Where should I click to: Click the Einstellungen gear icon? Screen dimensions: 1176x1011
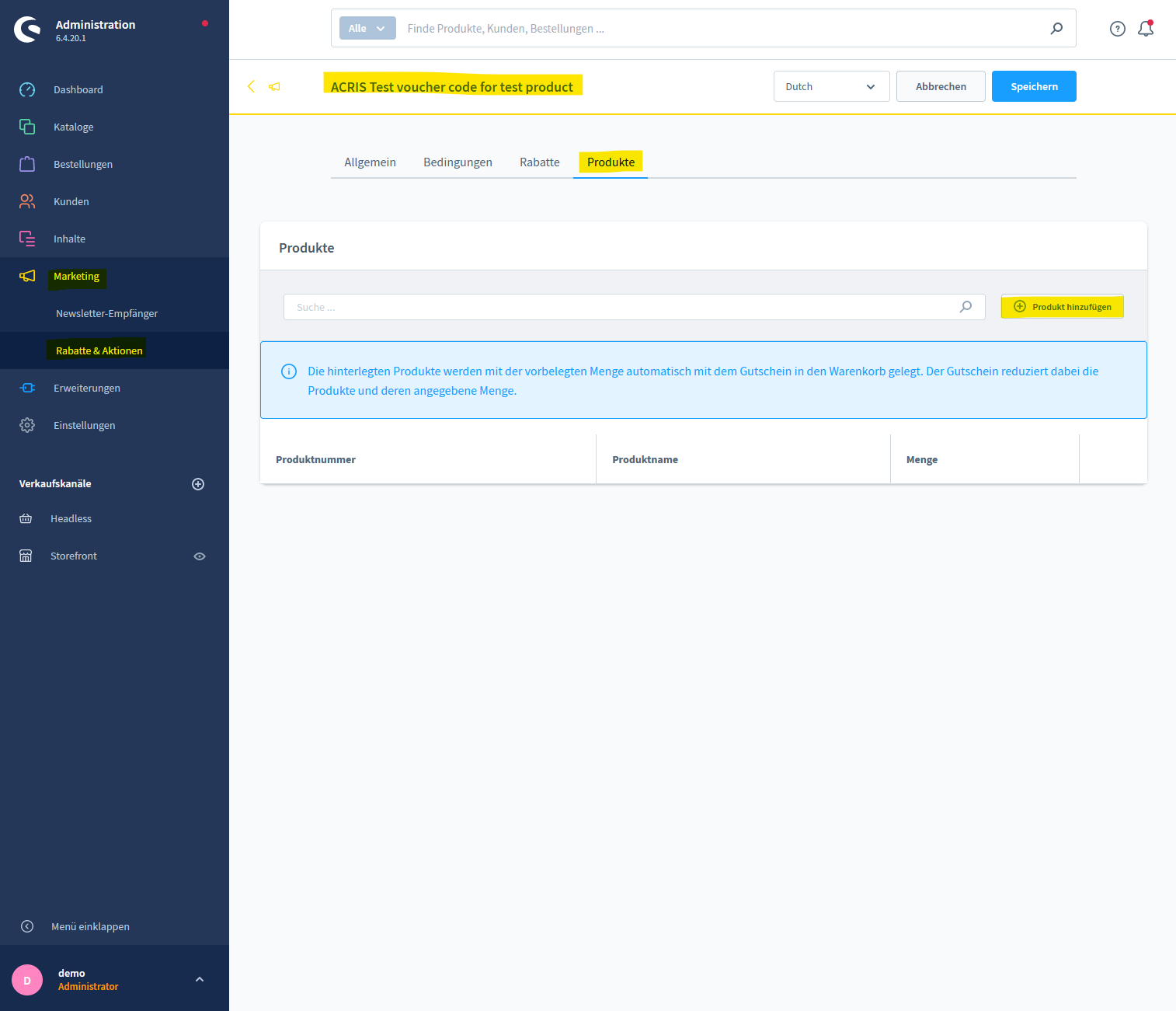click(27, 425)
